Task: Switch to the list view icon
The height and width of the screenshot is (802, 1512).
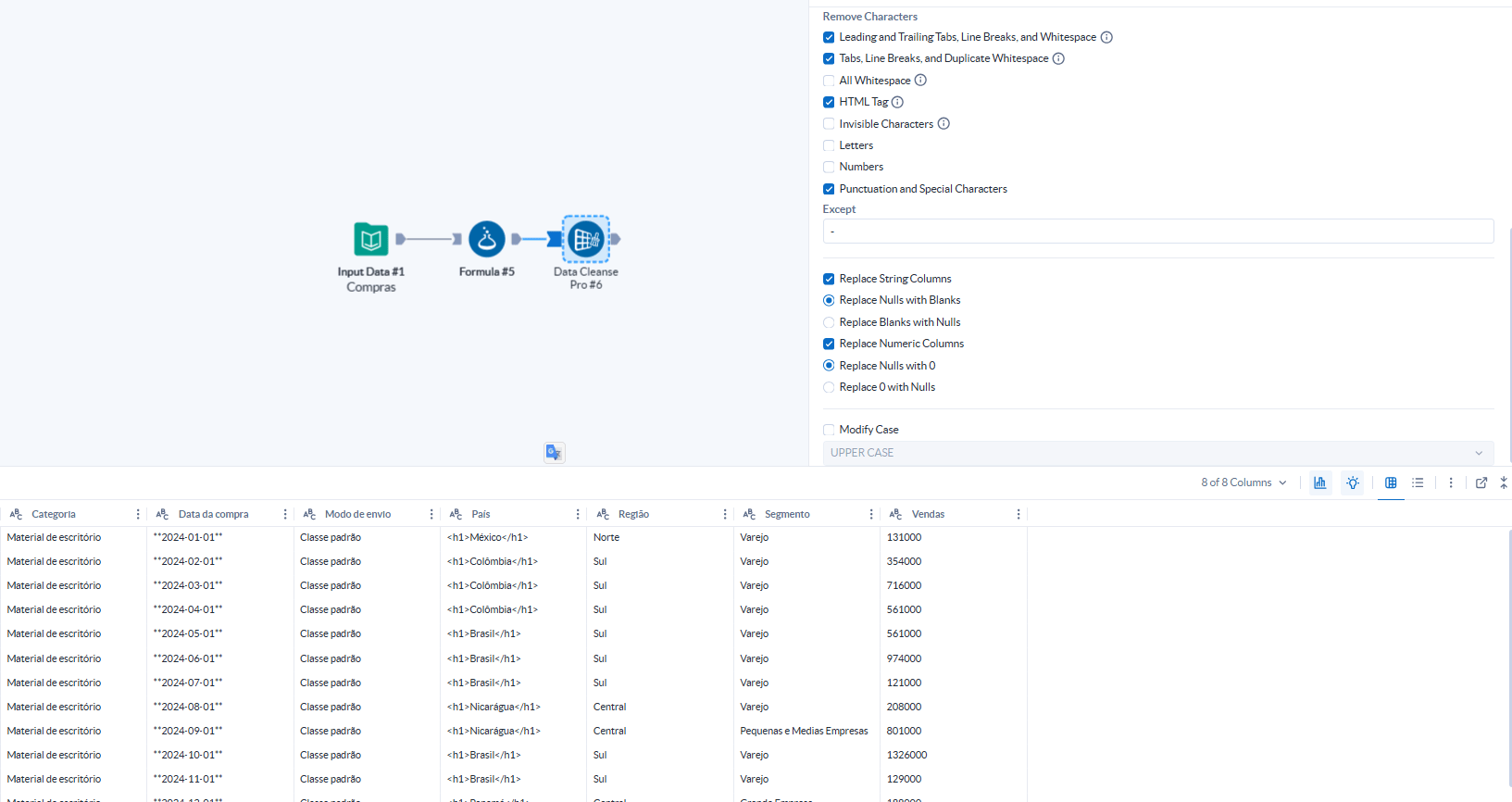Action: (1418, 482)
